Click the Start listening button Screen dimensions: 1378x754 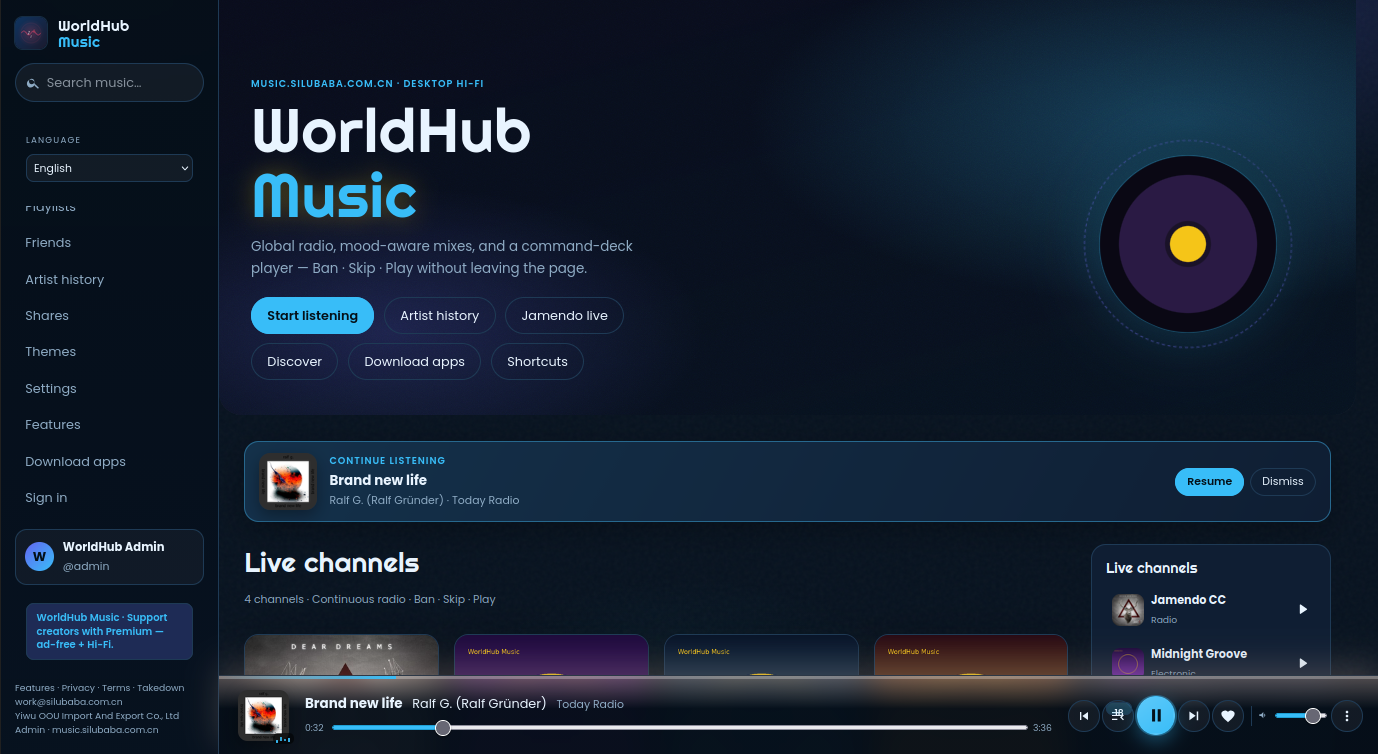312,315
